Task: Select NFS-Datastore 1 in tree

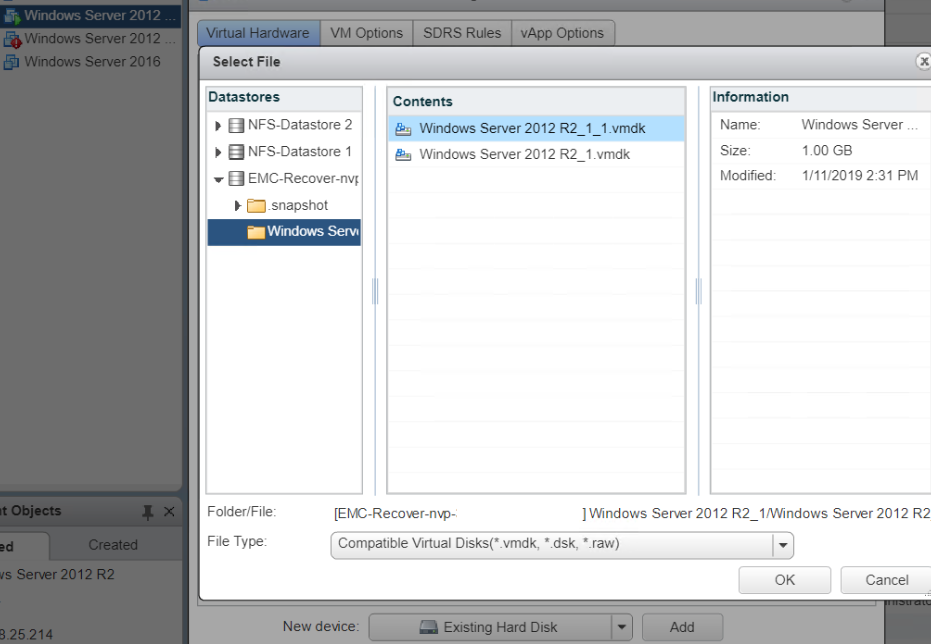Action: tap(300, 151)
